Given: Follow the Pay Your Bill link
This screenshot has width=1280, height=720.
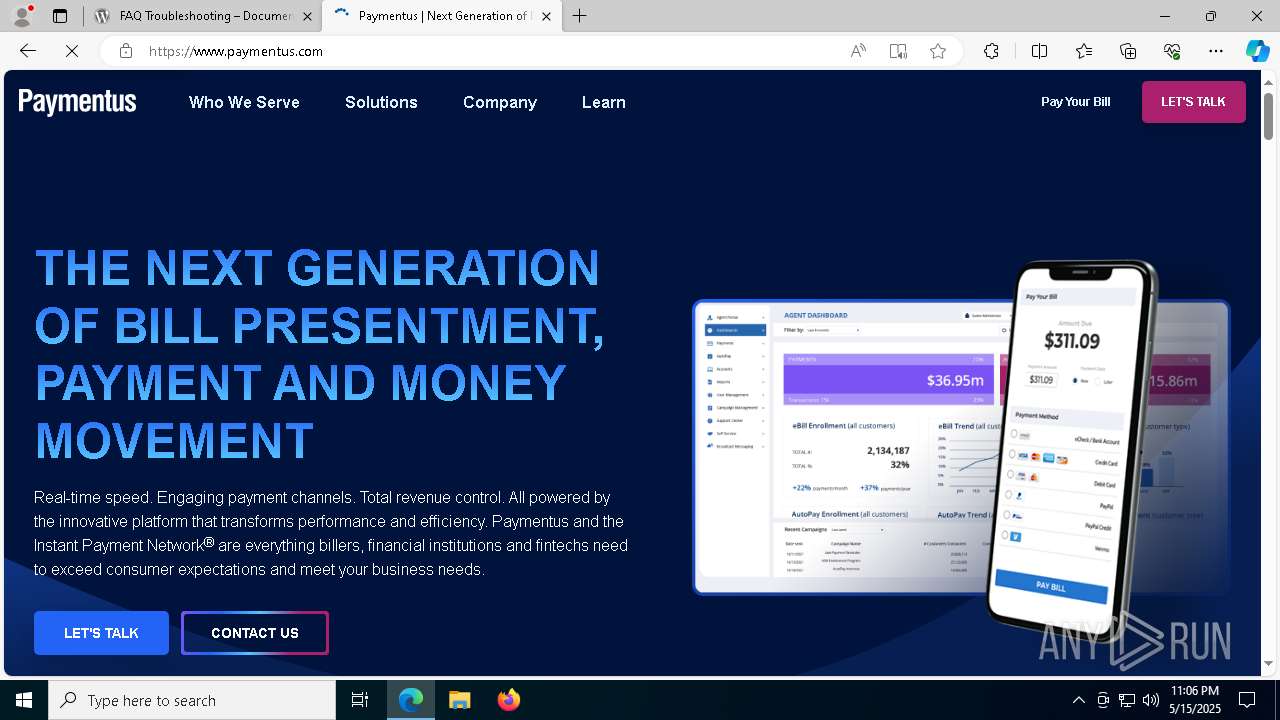Looking at the screenshot, I should pyautogui.click(x=1075, y=102).
